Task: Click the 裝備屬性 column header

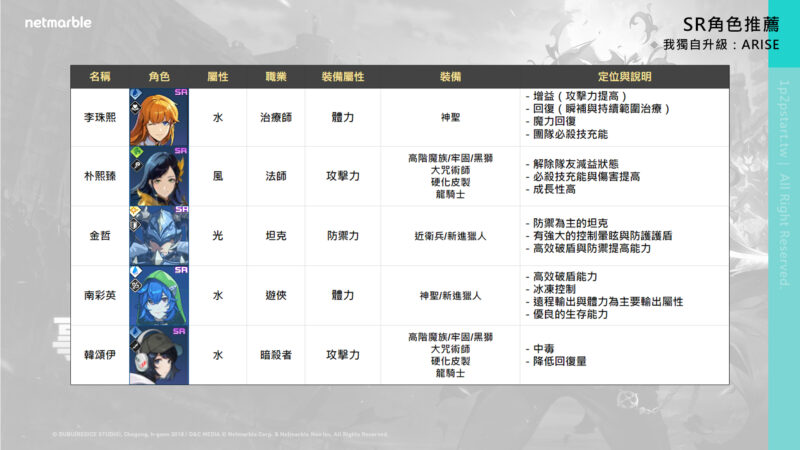Action: (x=343, y=77)
